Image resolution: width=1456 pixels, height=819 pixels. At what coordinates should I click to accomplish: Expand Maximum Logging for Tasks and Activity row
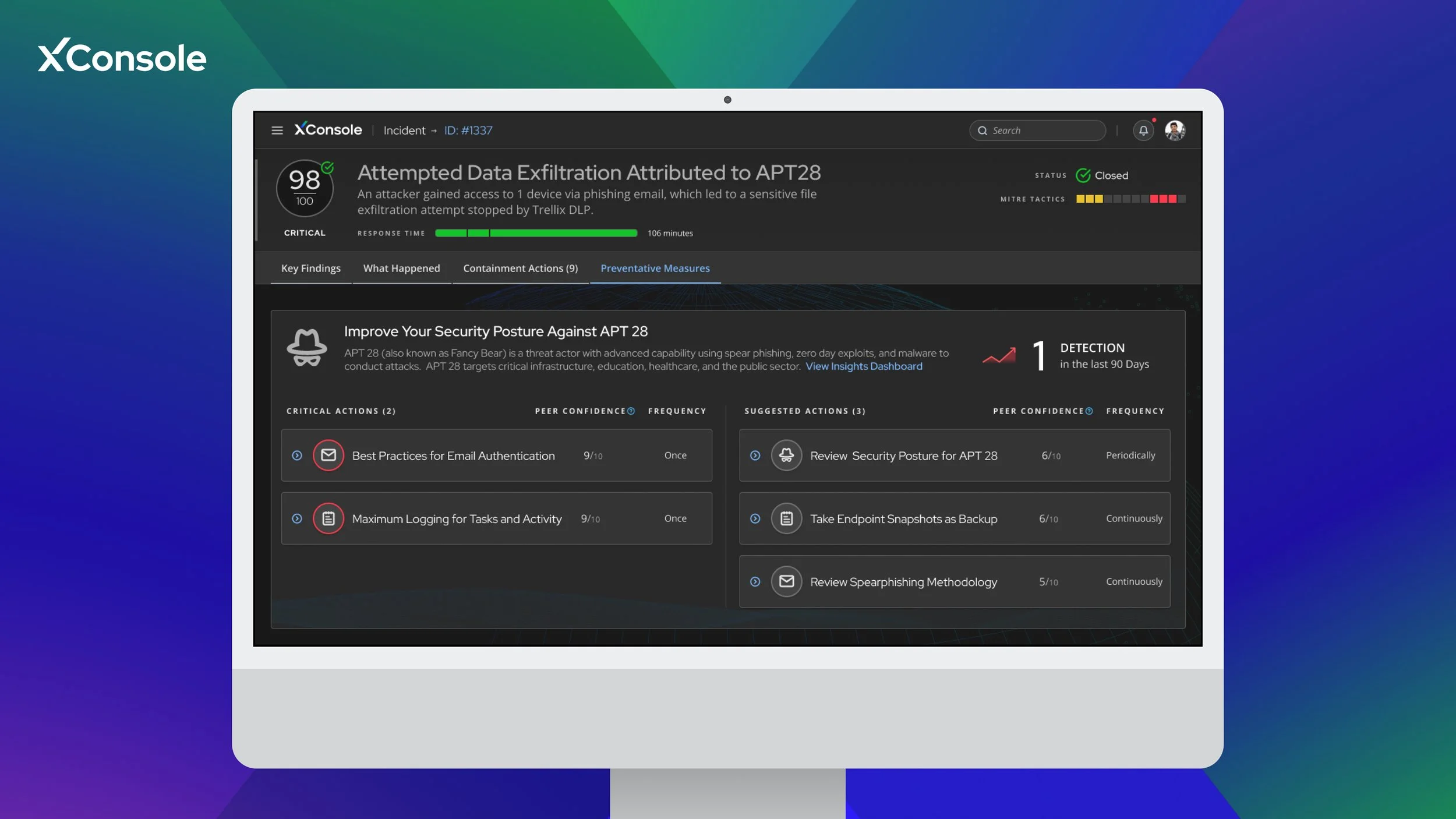pyautogui.click(x=297, y=518)
